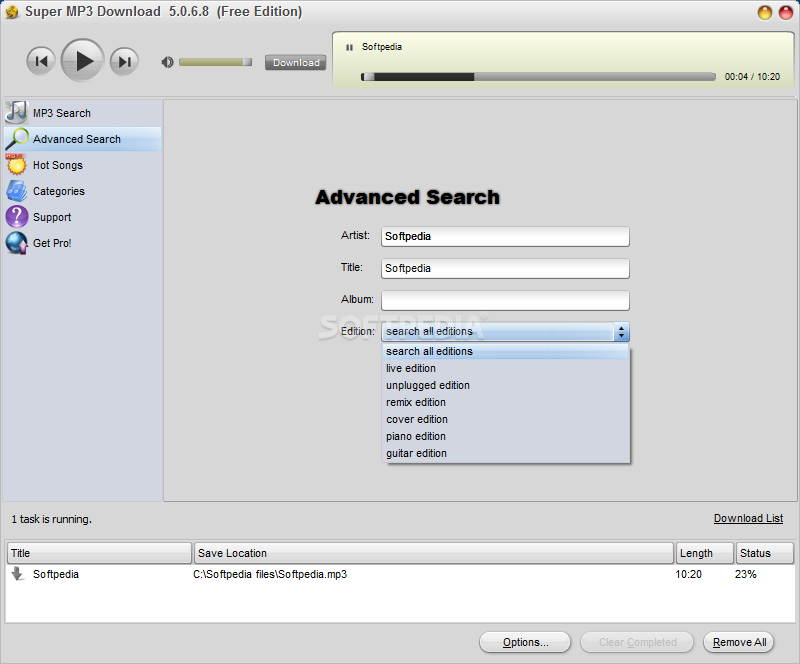
Task: Click the Download button near volume
Action: point(296,63)
